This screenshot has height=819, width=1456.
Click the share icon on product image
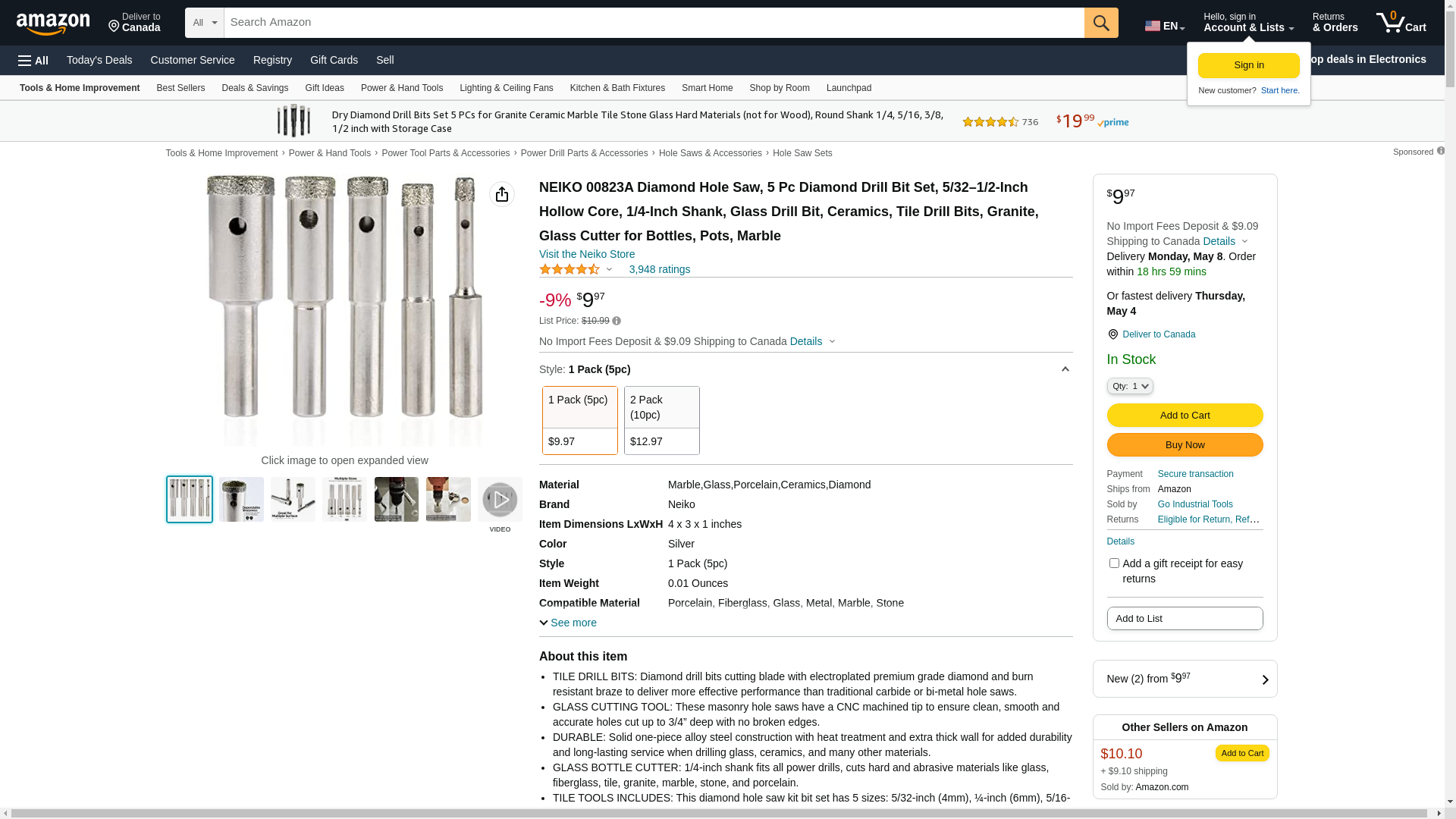[502, 194]
